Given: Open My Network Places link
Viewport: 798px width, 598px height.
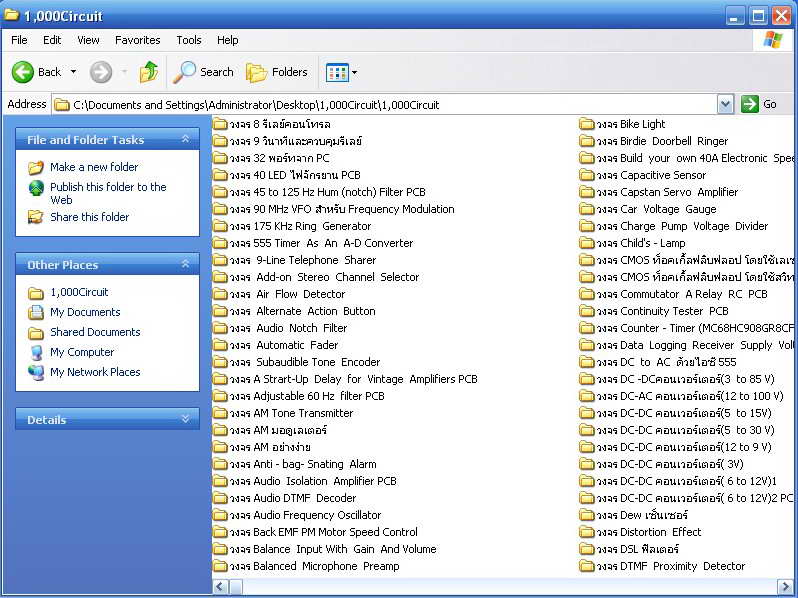Looking at the screenshot, I should [95, 372].
